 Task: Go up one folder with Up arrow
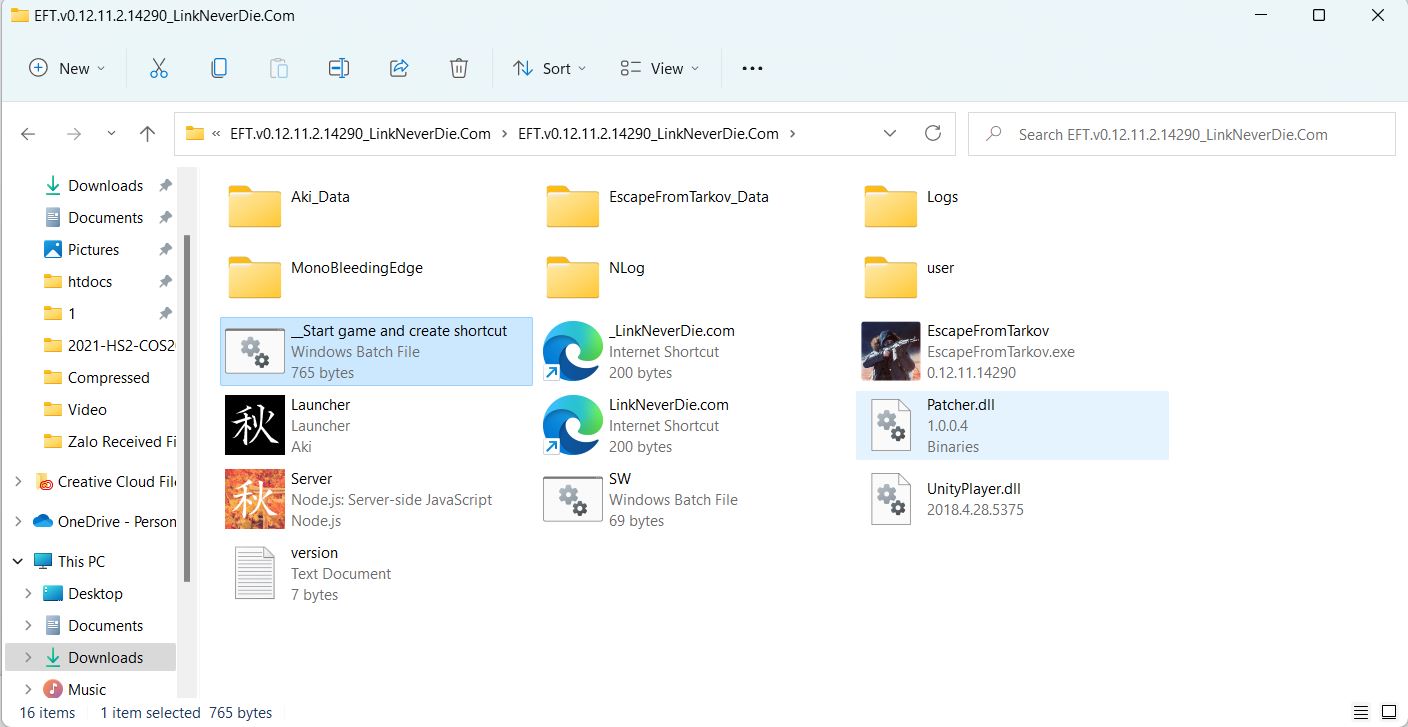click(x=147, y=134)
